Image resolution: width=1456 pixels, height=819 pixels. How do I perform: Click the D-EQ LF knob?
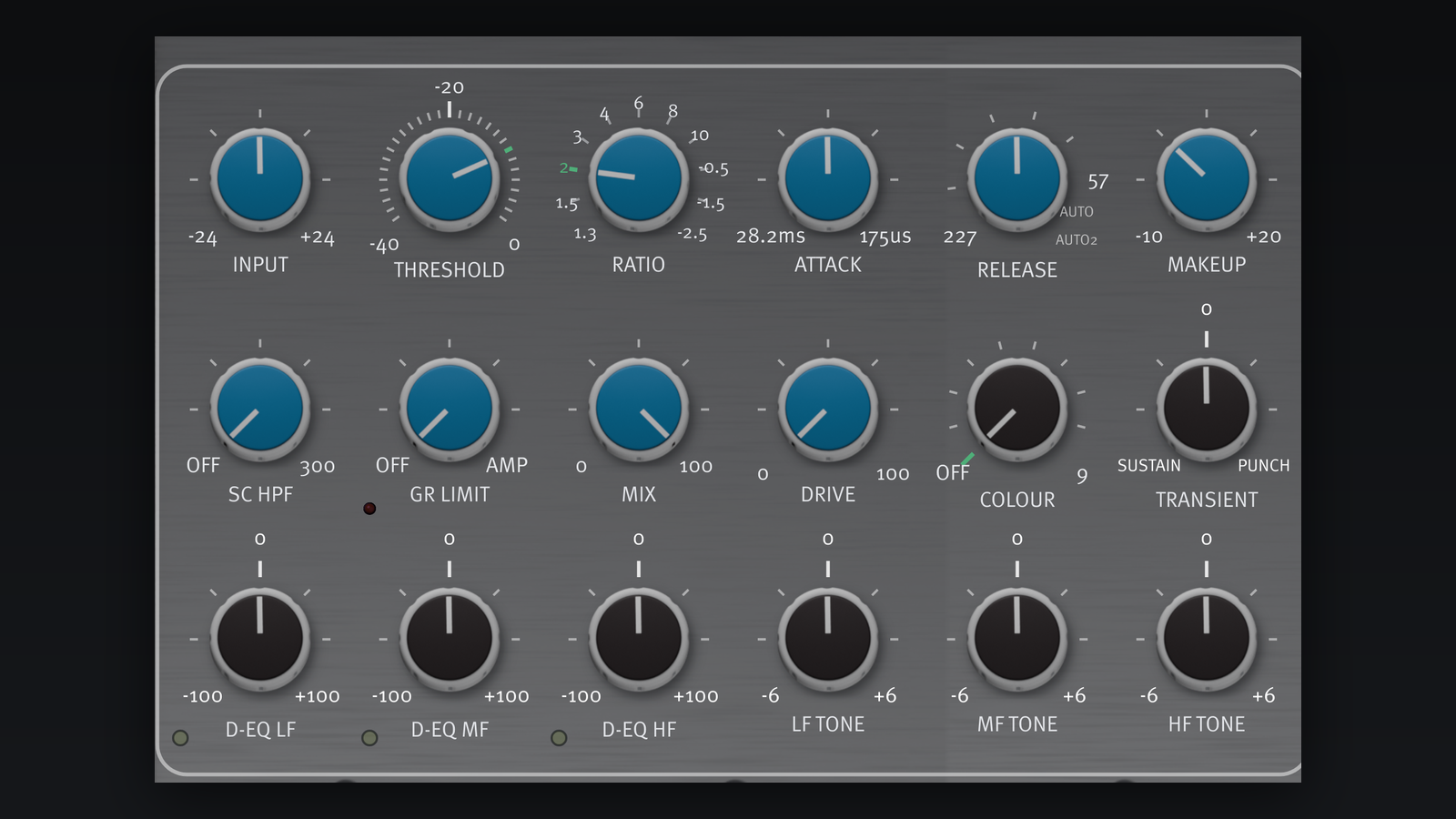(x=260, y=638)
